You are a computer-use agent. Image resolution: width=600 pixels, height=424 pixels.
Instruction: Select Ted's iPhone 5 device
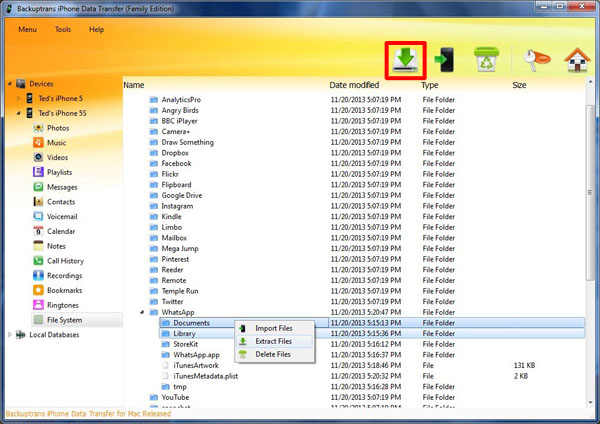[60, 98]
